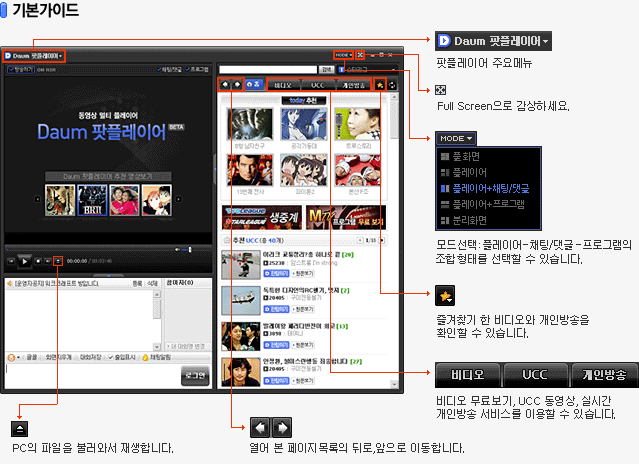Open the 공각기동대 thumbnail in today 추천
The height and width of the screenshot is (464, 639).
(304, 124)
